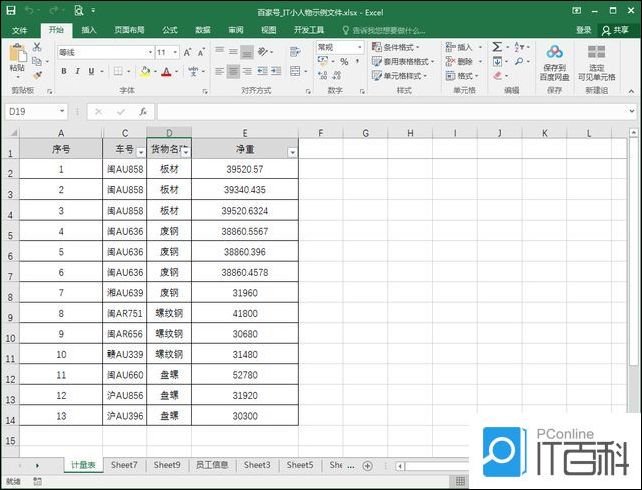
Task: Toggle Bold formatting in font group
Action: [x=63, y=72]
